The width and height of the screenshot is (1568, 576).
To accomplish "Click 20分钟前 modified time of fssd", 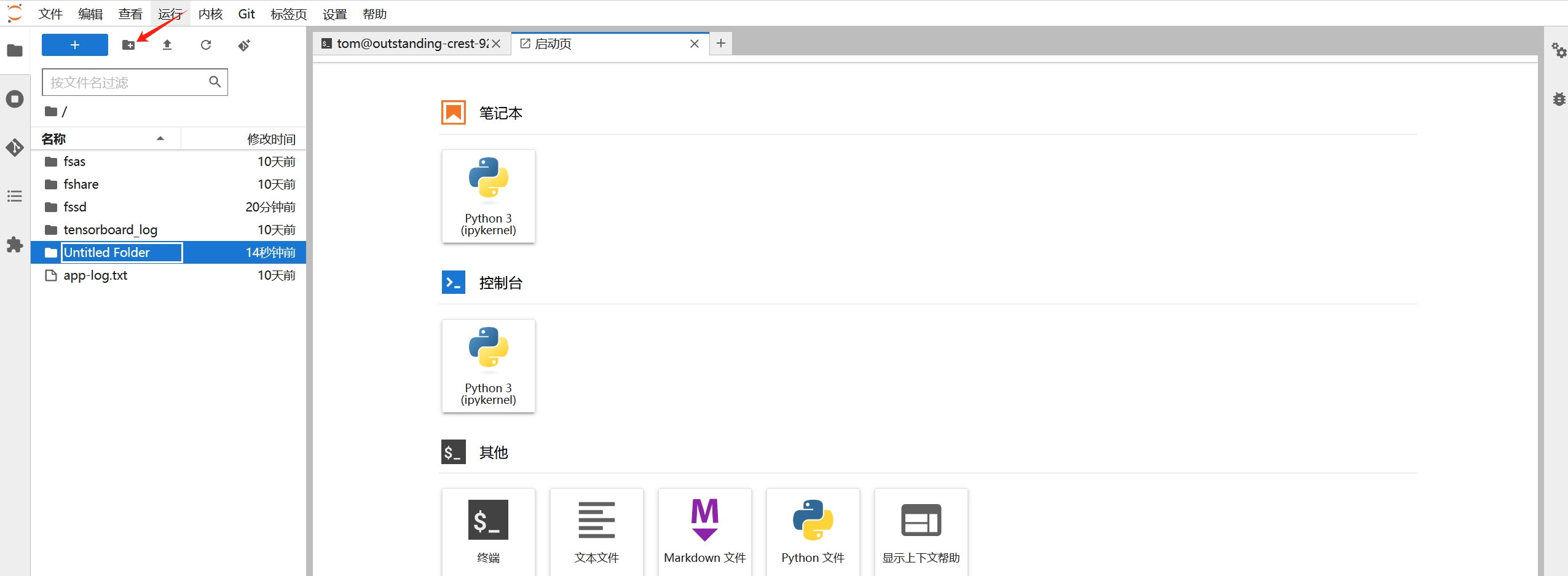I will [x=270, y=207].
